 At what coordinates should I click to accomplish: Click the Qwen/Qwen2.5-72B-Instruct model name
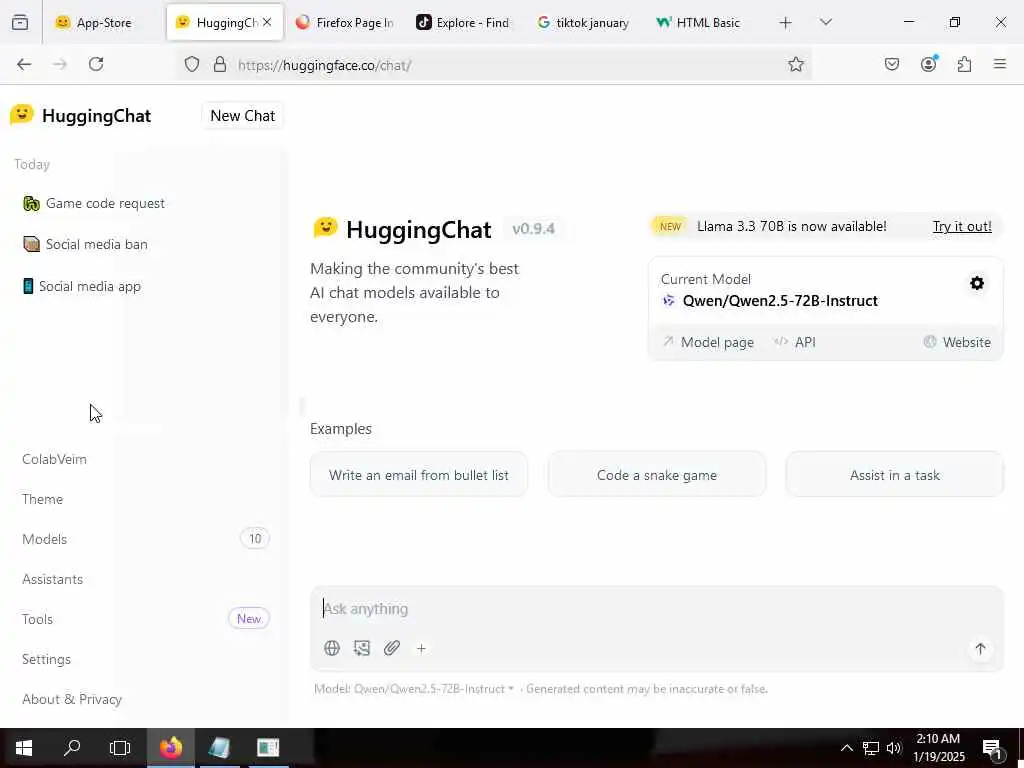pyautogui.click(x=780, y=301)
